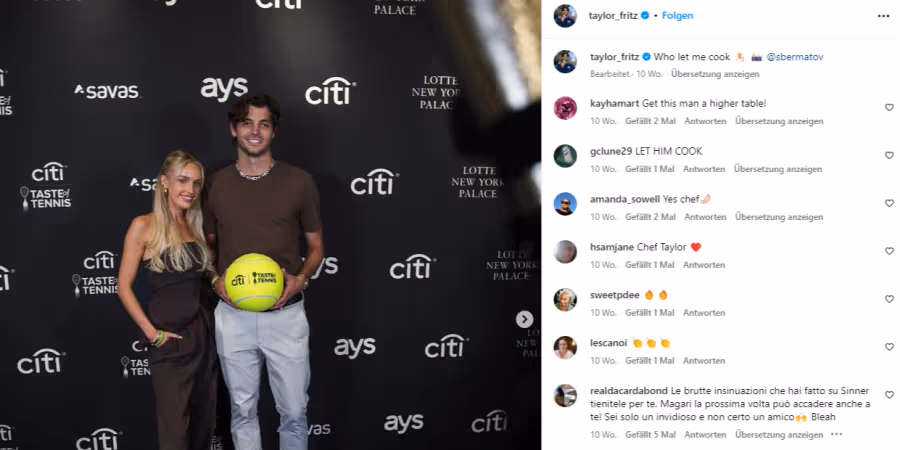Open the @sbermatov mention link
900x450 pixels.
point(795,57)
